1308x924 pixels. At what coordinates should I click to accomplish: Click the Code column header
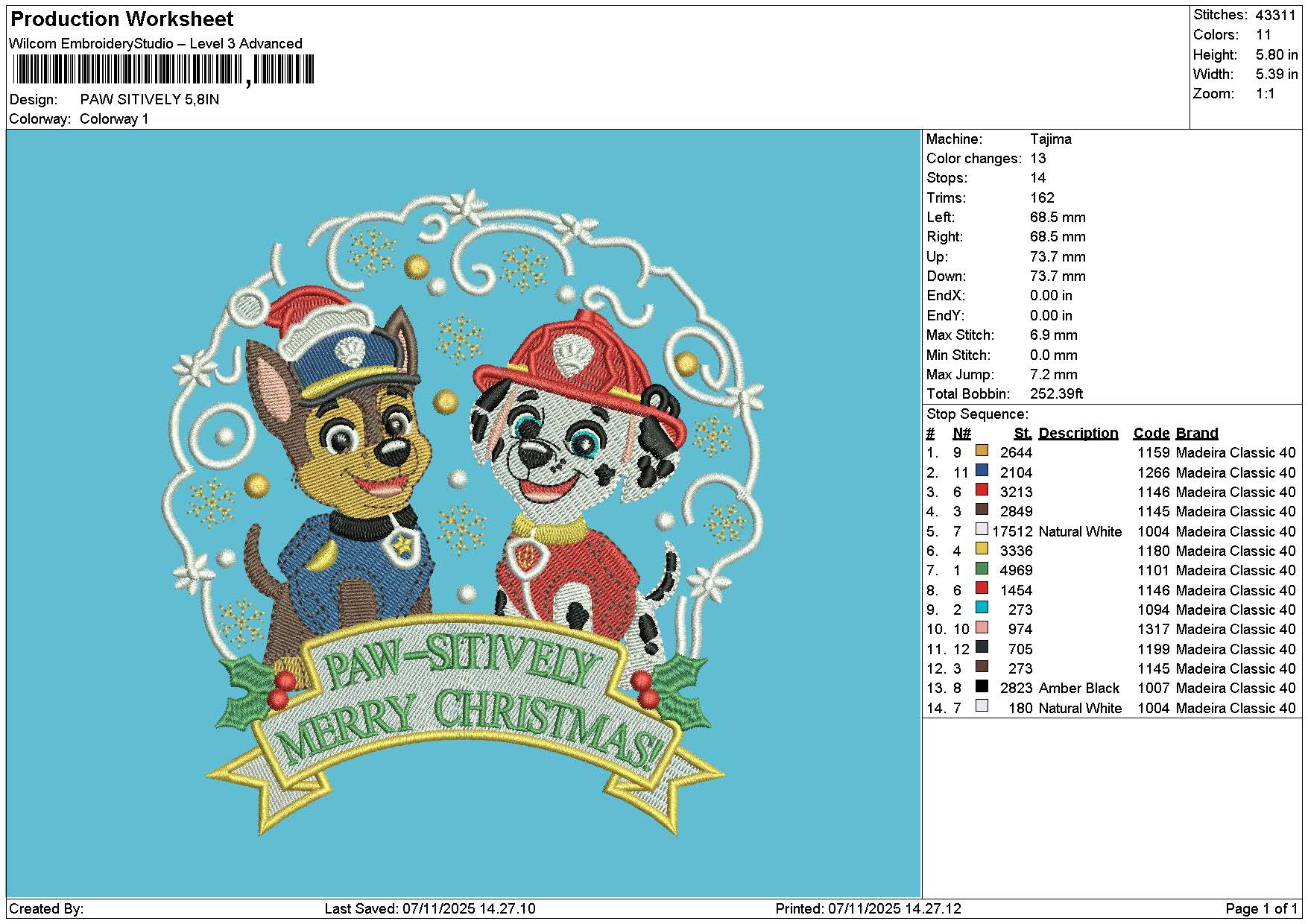(1151, 434)
